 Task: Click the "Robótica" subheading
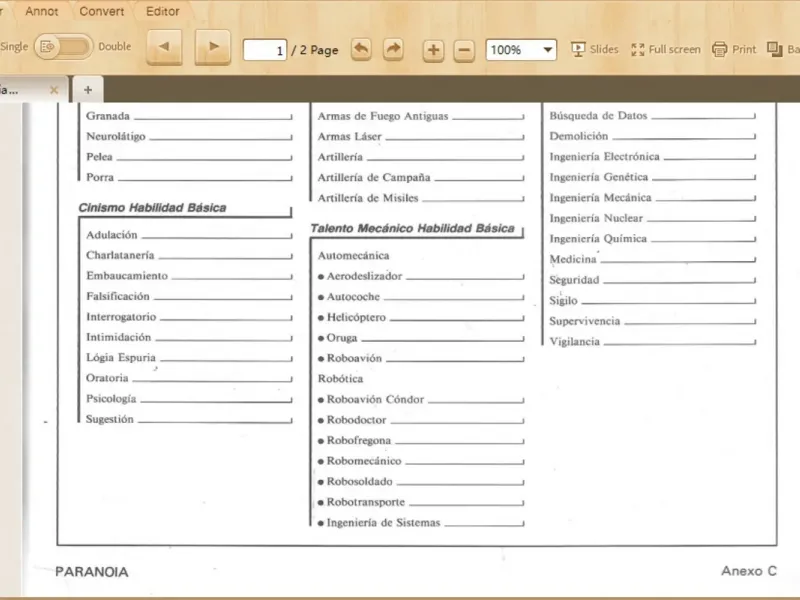tap(340, 379)
